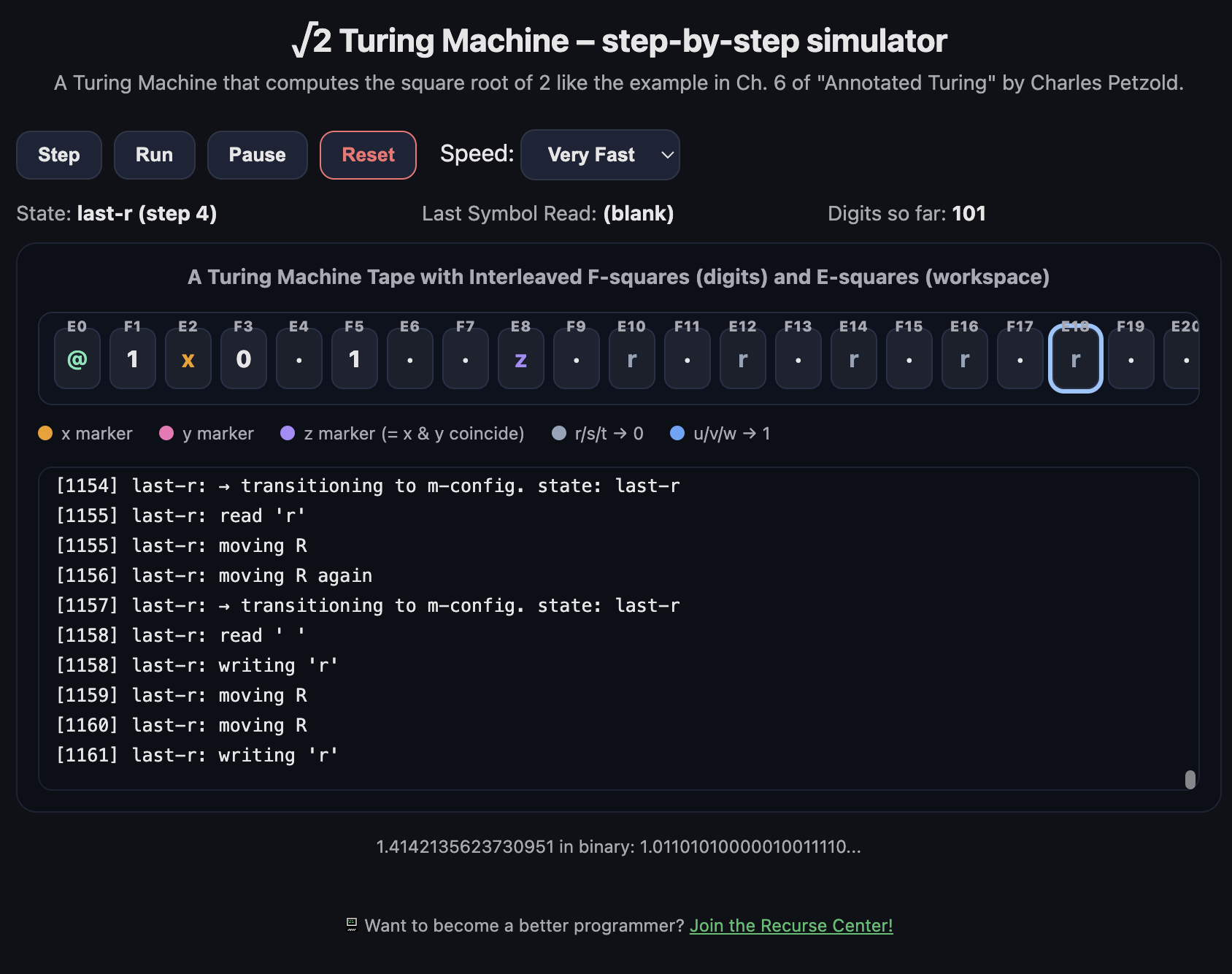Viewport: 1232px width, 974px height.
Task: Click the pink y marker legend dot
Action: pyautogui.click(x=166, y=433)
